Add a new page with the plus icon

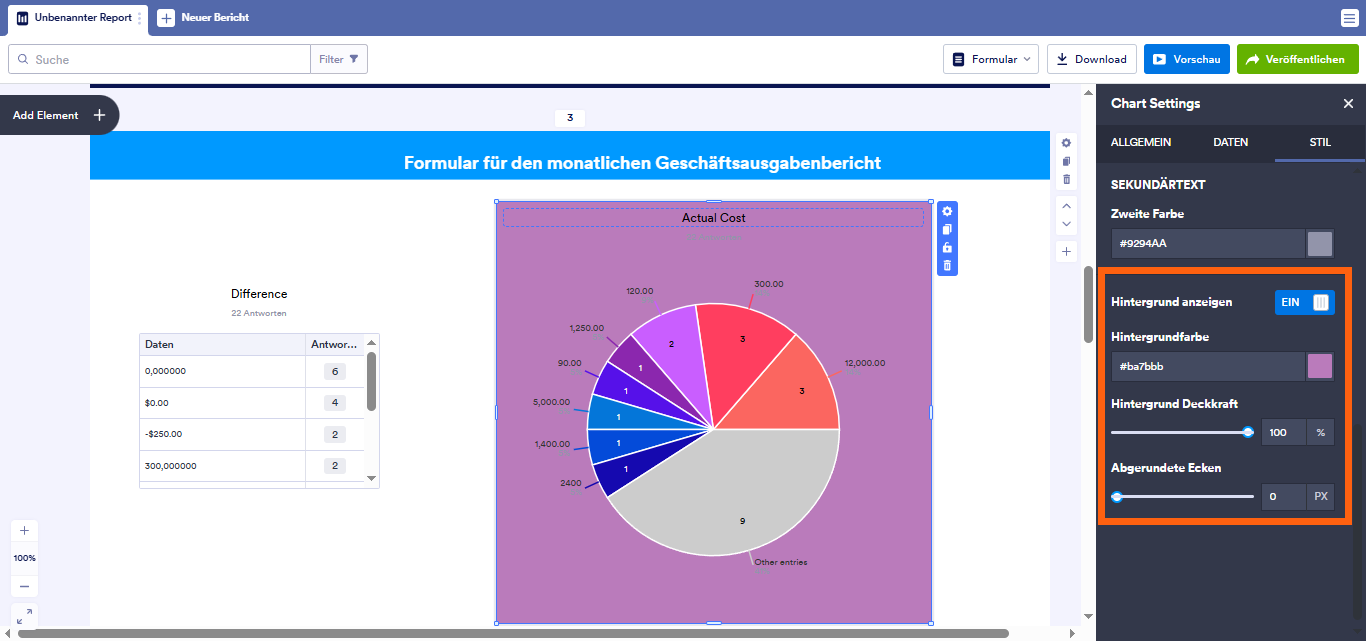1066,251
